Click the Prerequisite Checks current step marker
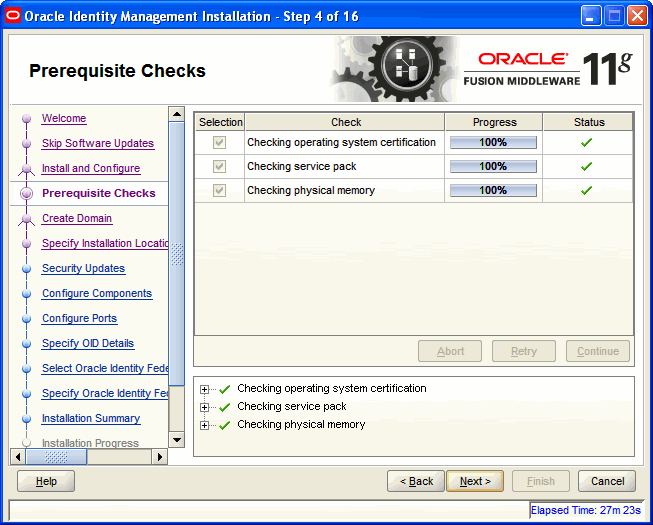Screen dimensions: 653x525 27,194
